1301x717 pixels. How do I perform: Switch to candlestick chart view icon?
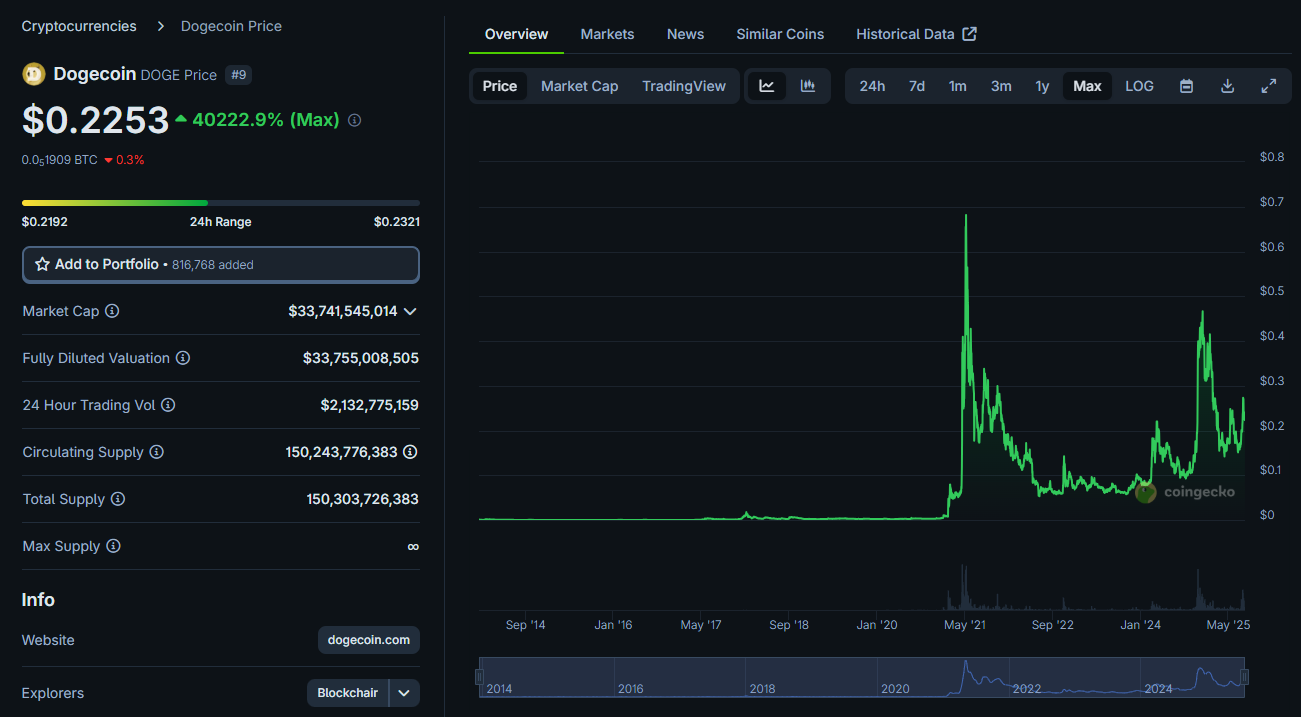tap(808, 86)
